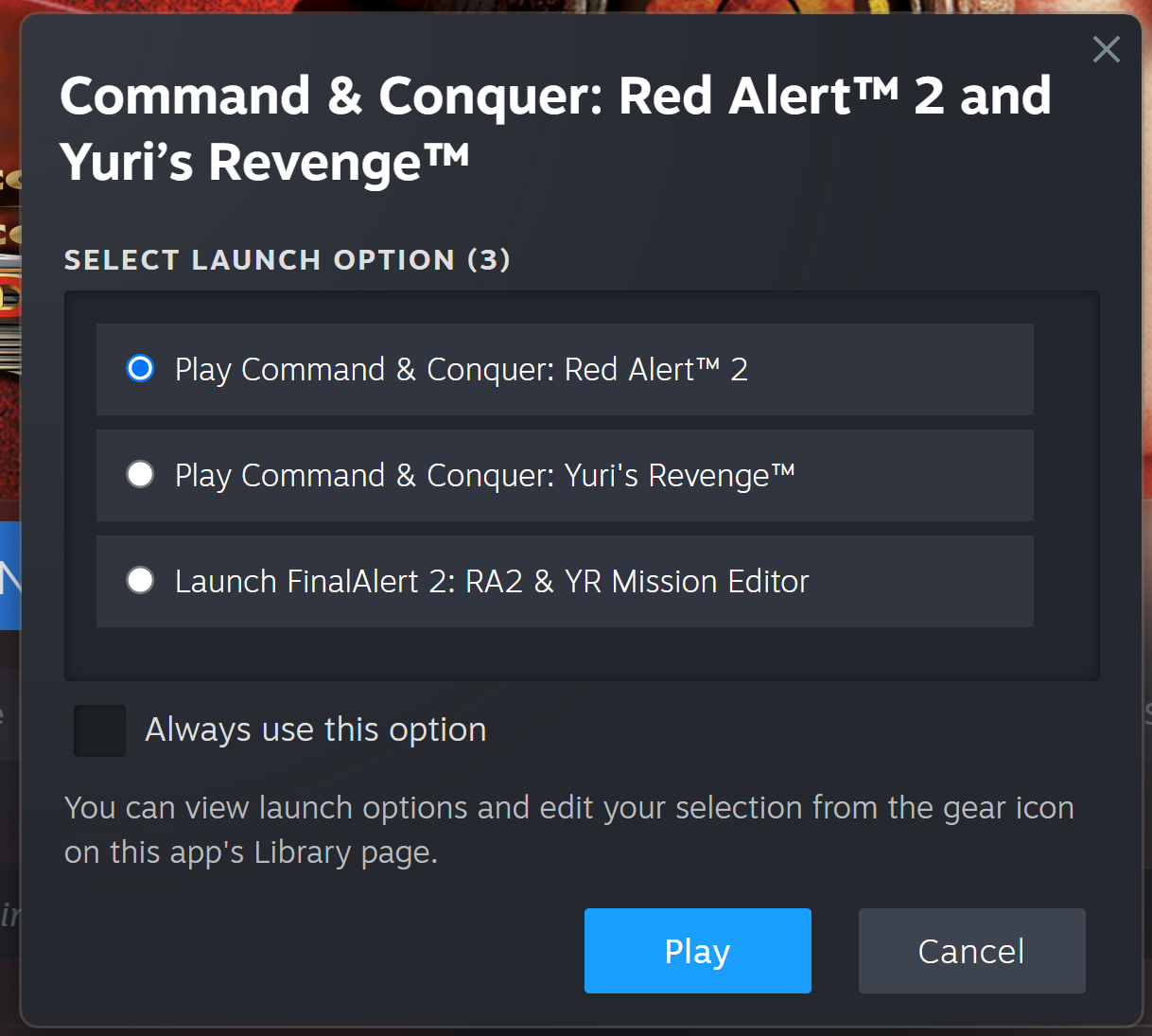This screenshot has width=1152, height=1036.
Task: Choose the Yuri's Revenge radio button
Action: 140,474
